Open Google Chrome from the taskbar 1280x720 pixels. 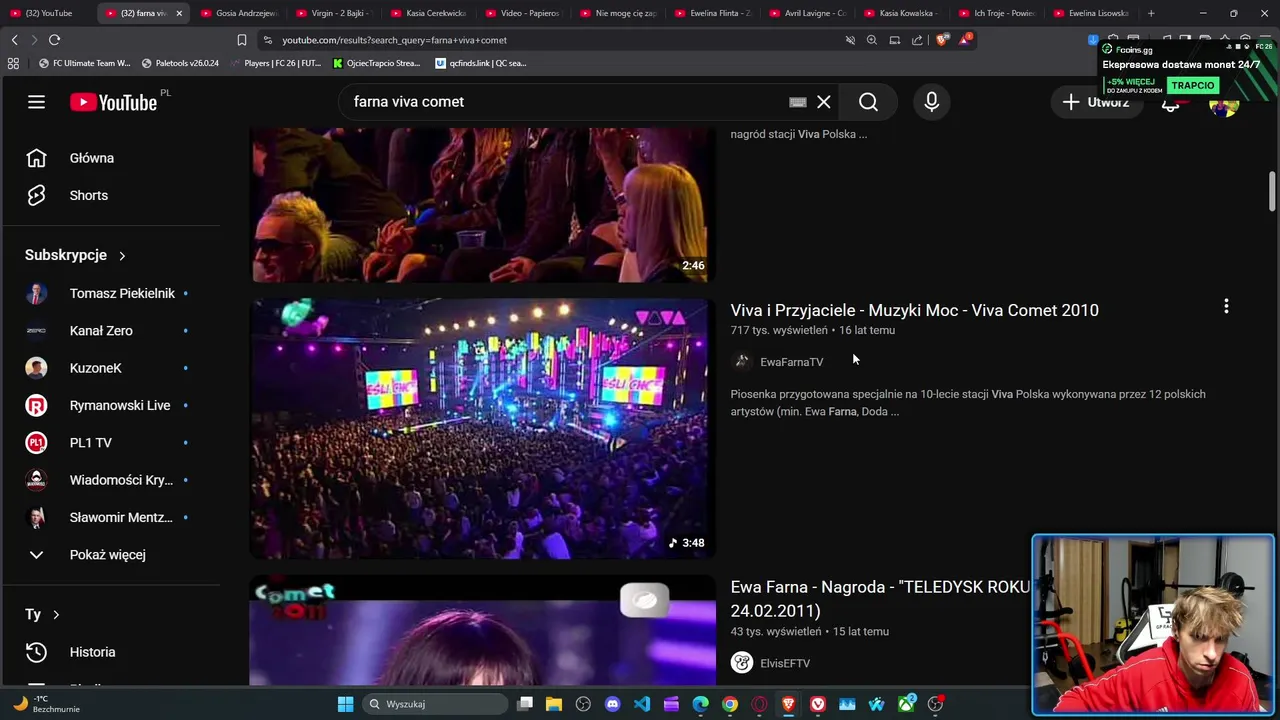pyautogui.click(x=730, y=704)
